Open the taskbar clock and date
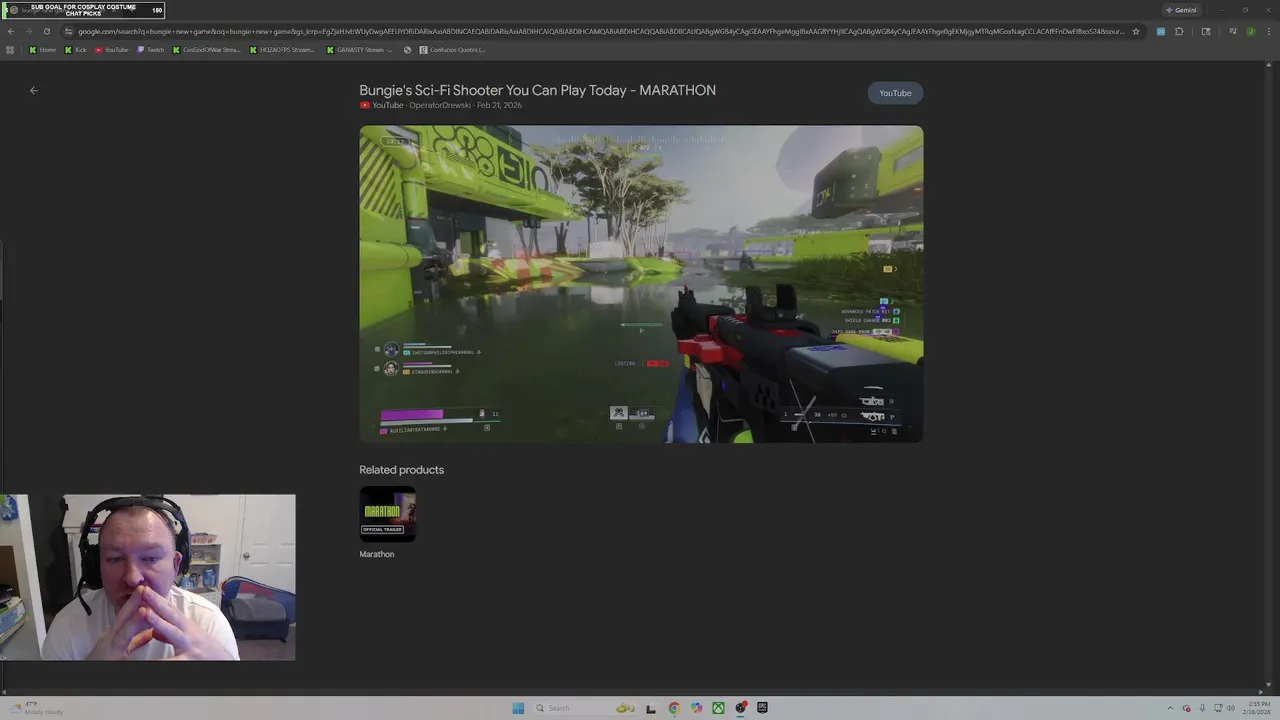This screenshot has height=720, width=1280. (x=1257, y=708)
